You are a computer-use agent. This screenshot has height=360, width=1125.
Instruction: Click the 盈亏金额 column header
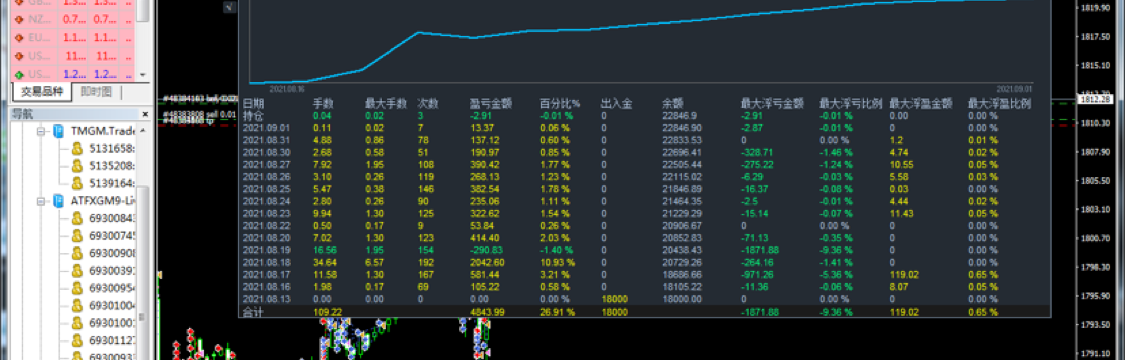pyautogui.click(x=491, y=103)
